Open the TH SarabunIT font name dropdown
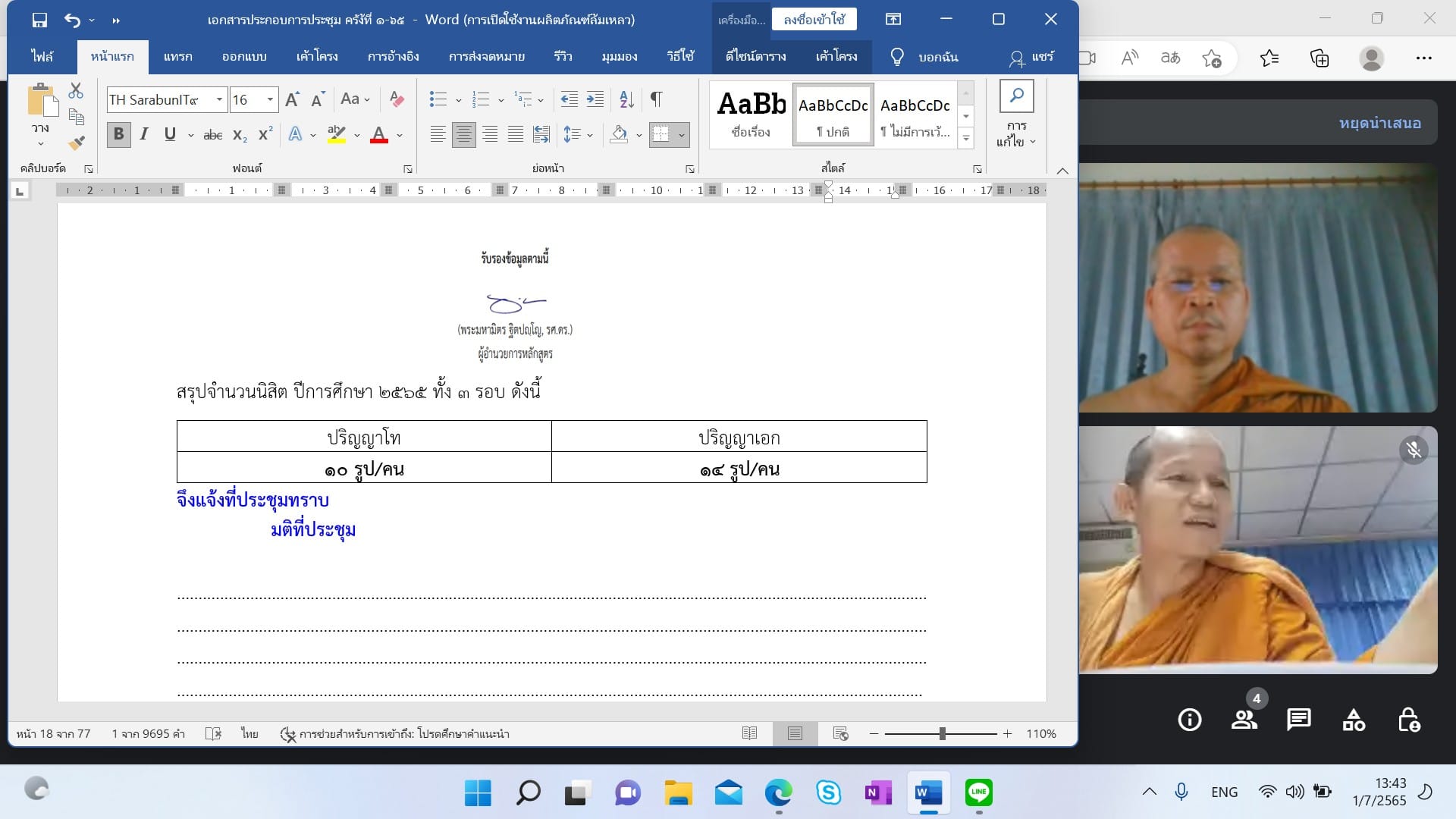The image size is (1456, 819). pyautogui.click(x=219, y=99)
